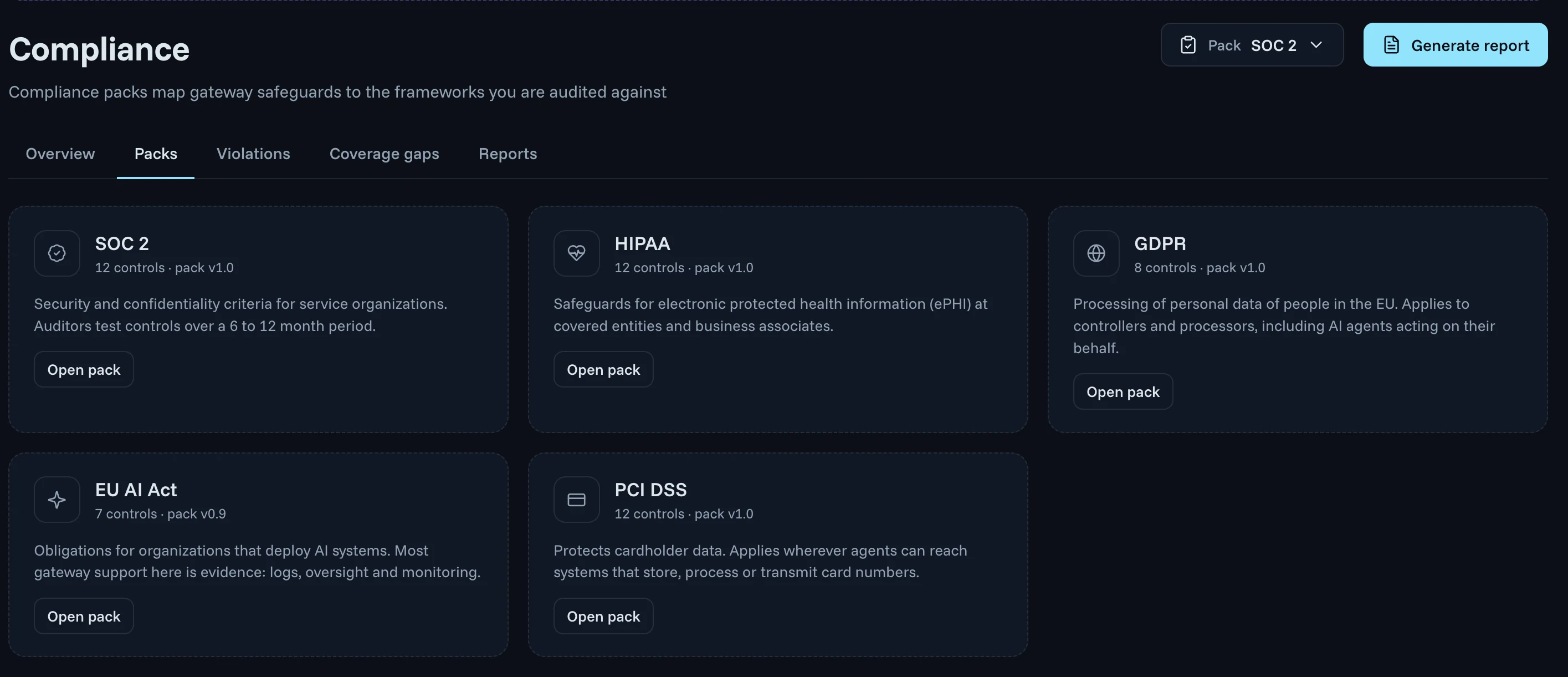
Task: Click the Compliance page heading
Action: pyautogui.click(x=99, y=49)
